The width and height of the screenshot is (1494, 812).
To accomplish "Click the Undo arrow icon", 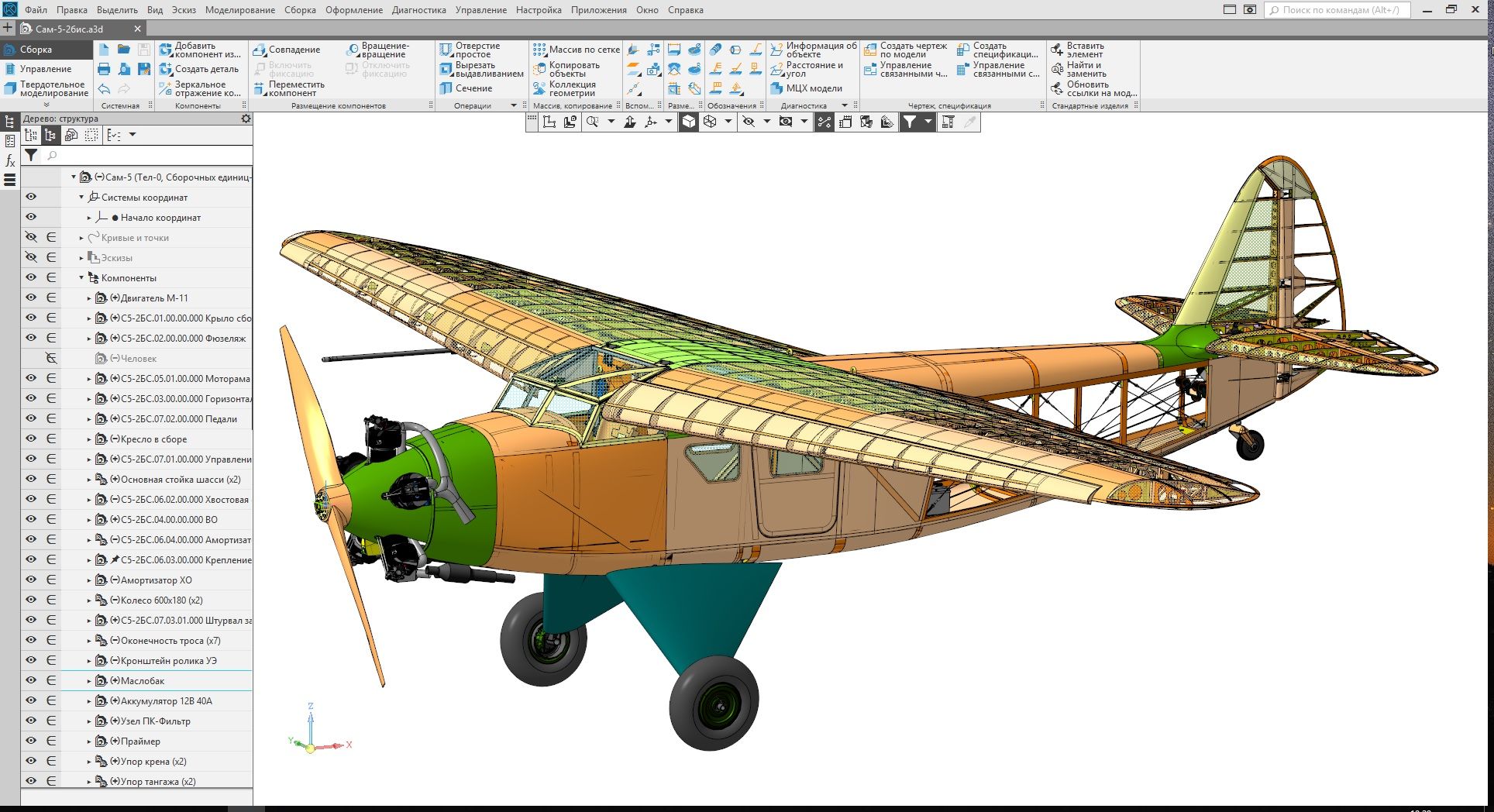I will [104, 89].
